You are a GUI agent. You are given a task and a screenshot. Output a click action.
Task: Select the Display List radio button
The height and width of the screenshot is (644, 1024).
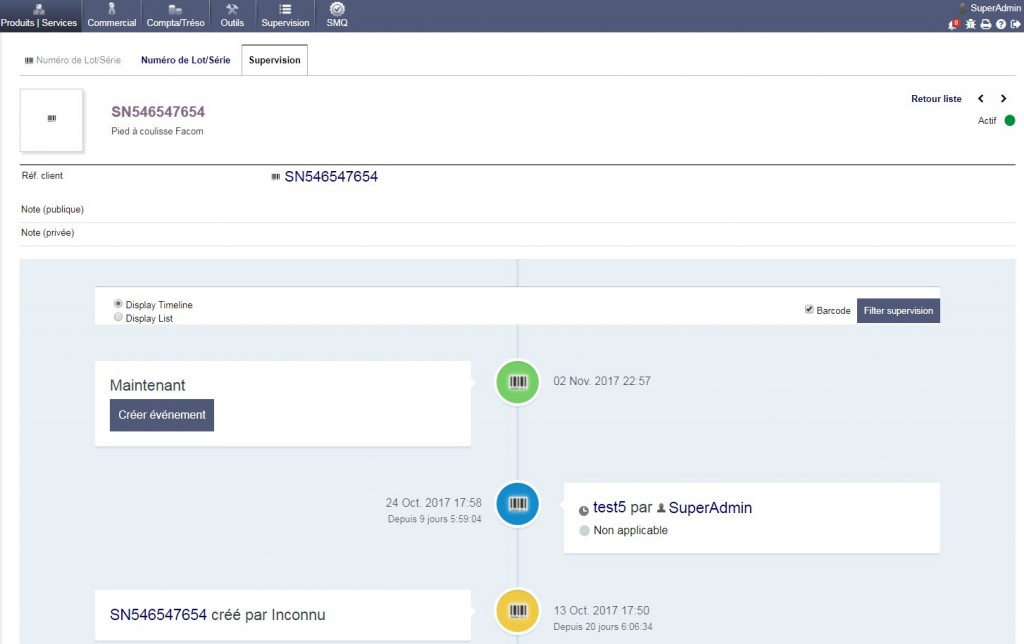click(x=118, y=317)
